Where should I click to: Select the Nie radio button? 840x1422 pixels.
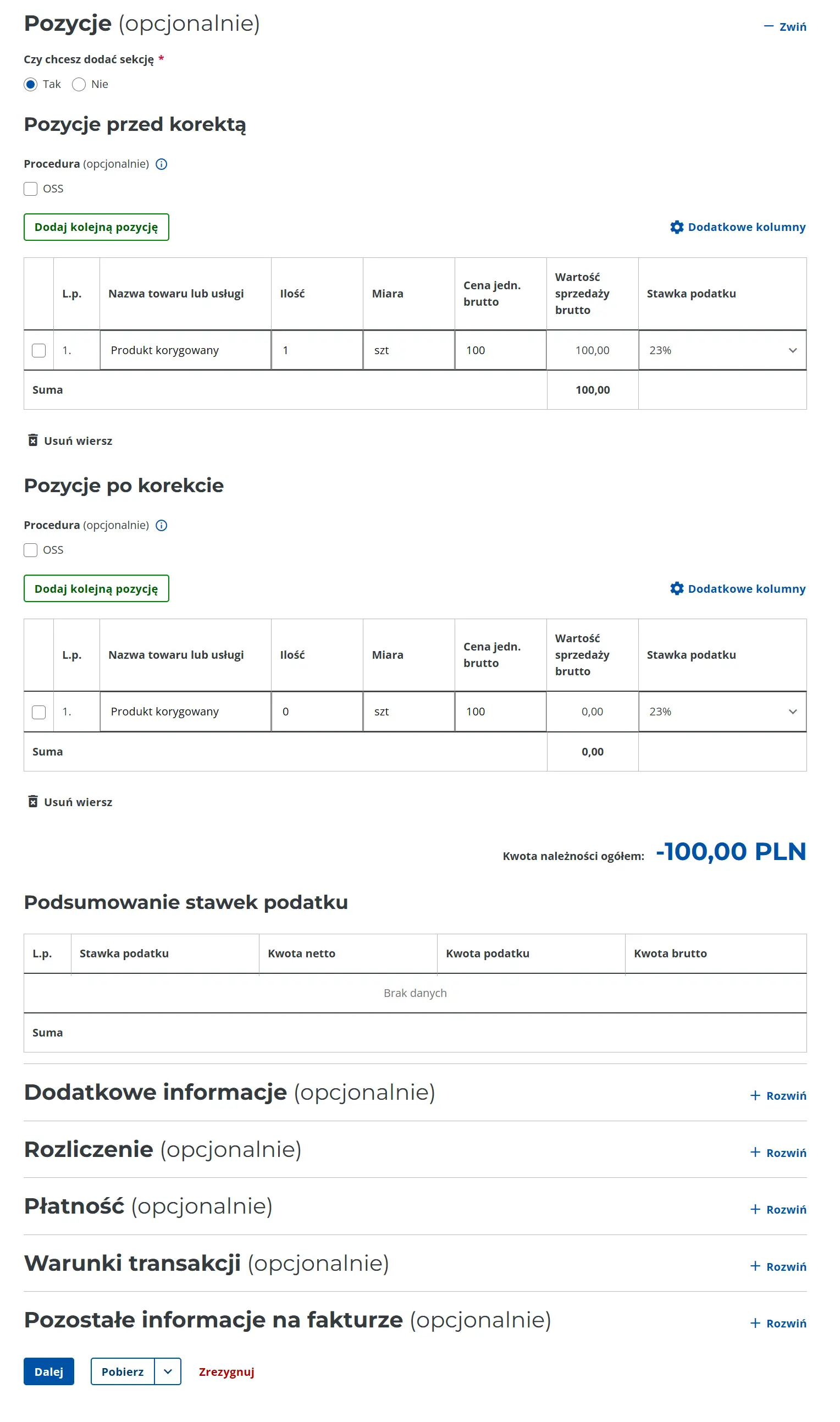(x=80, y=85)
